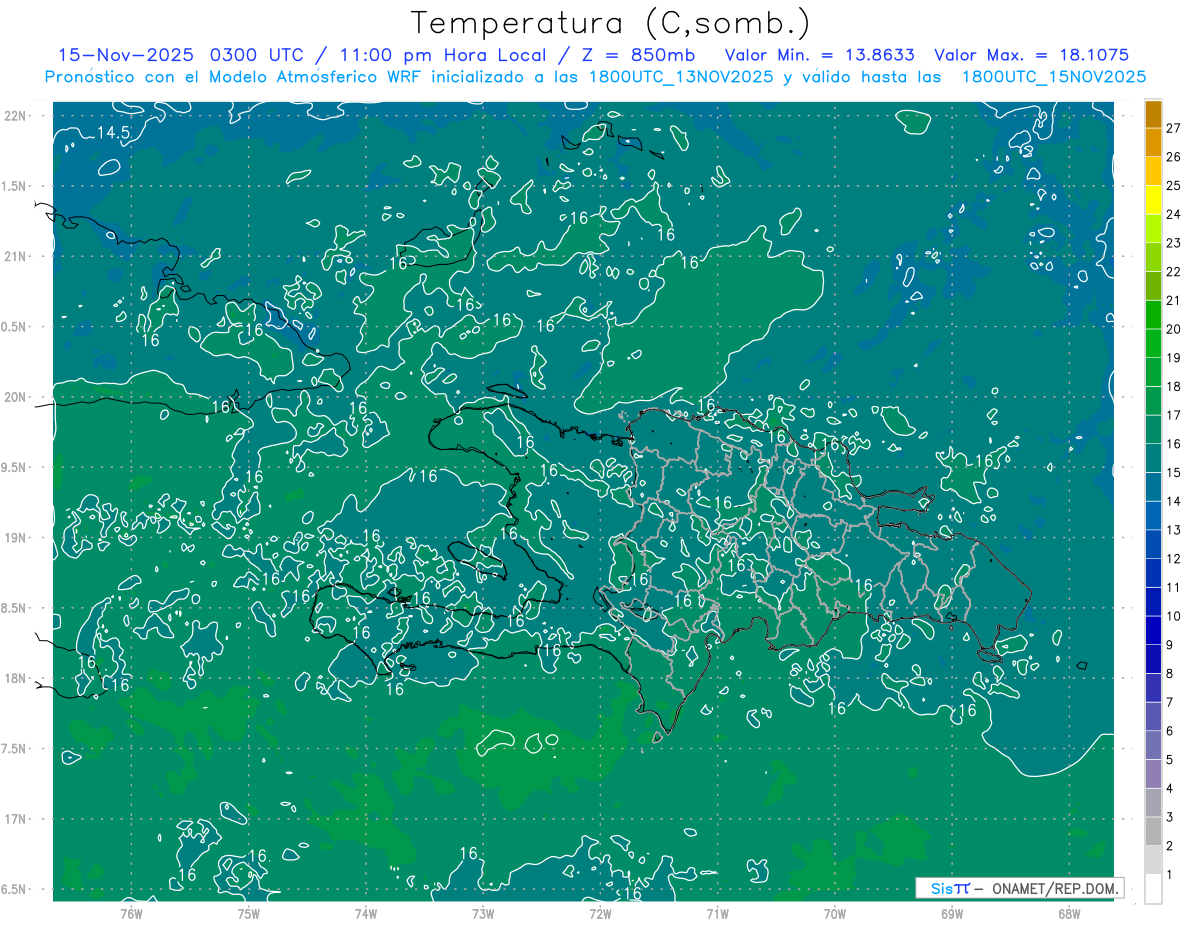The image size is (1200, 927).
Task: Click the title 'Temperatura (C,somb.)'
Action: pos(610,24)
